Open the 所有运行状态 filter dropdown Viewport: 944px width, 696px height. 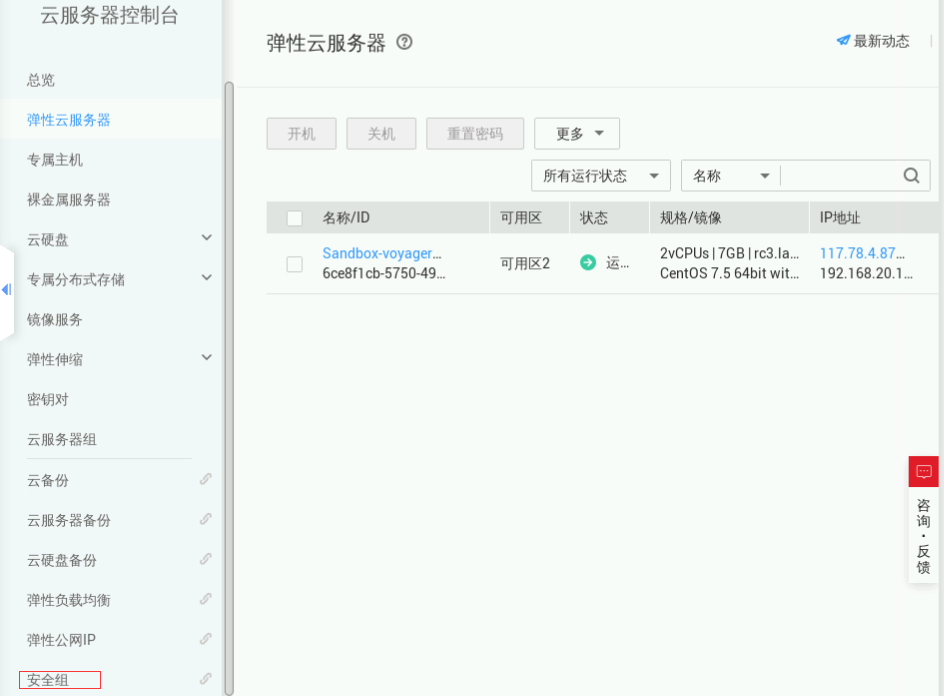600,176
